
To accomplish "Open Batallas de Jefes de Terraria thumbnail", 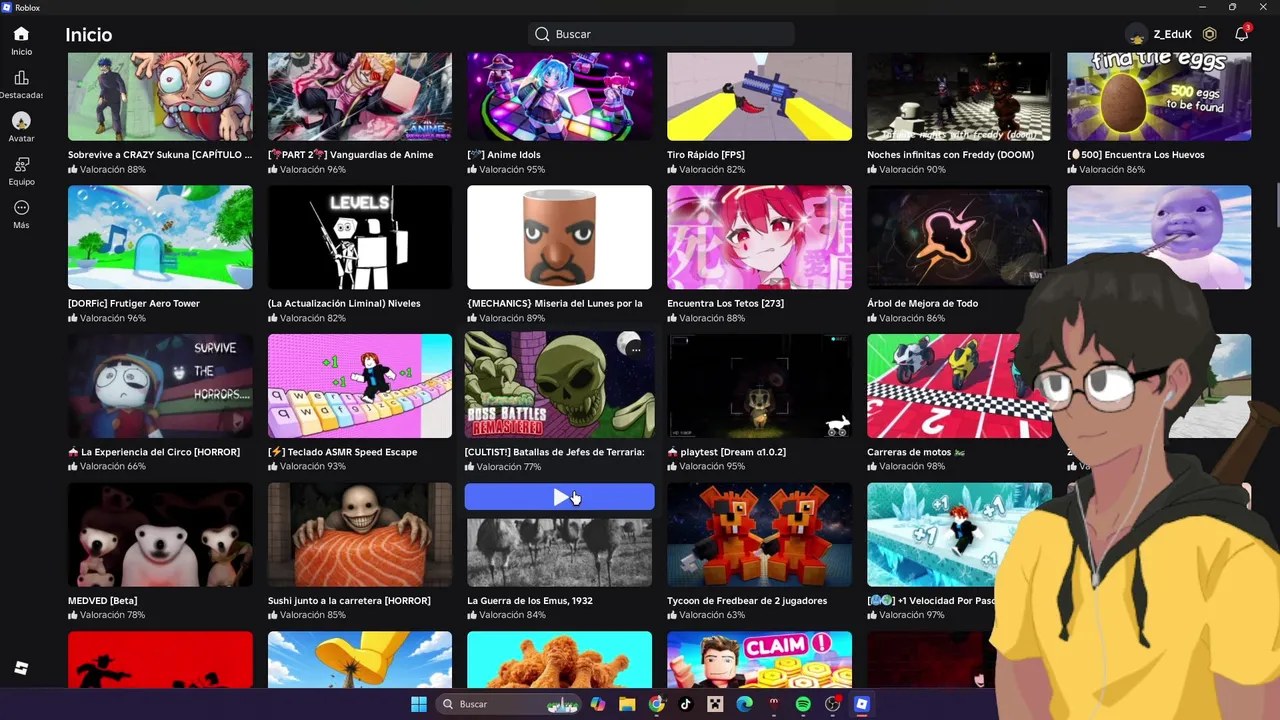I will tap(560, 385).
